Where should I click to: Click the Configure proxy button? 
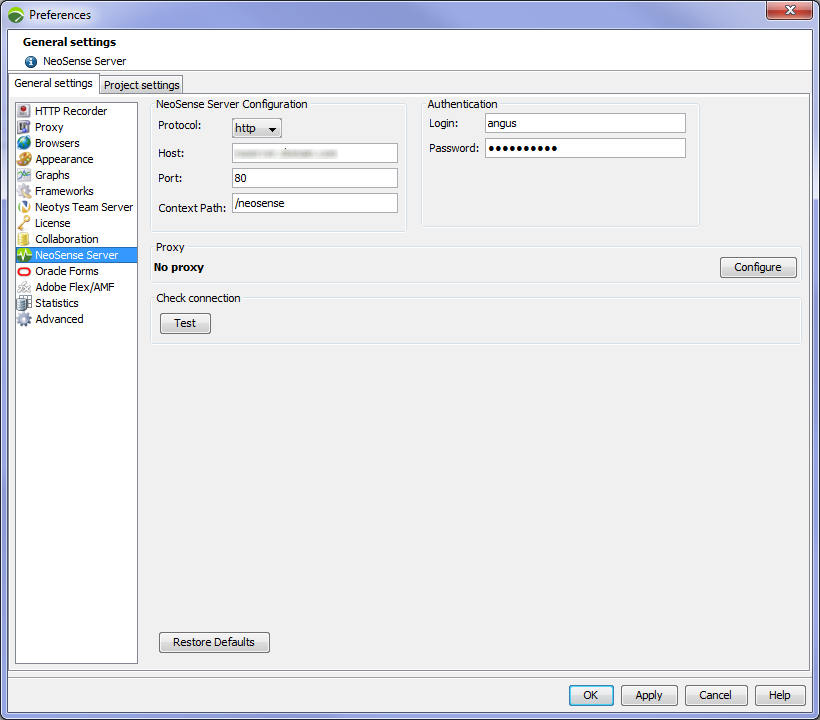(757, 268)
